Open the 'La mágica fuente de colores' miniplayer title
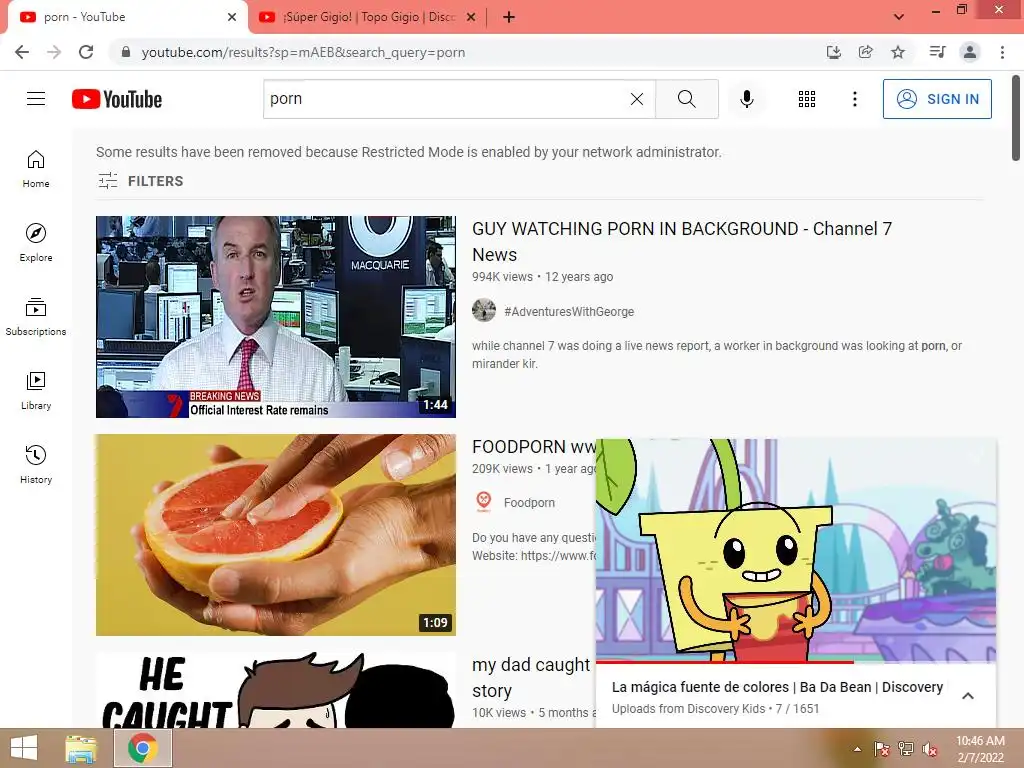 [x=777, y=687]
